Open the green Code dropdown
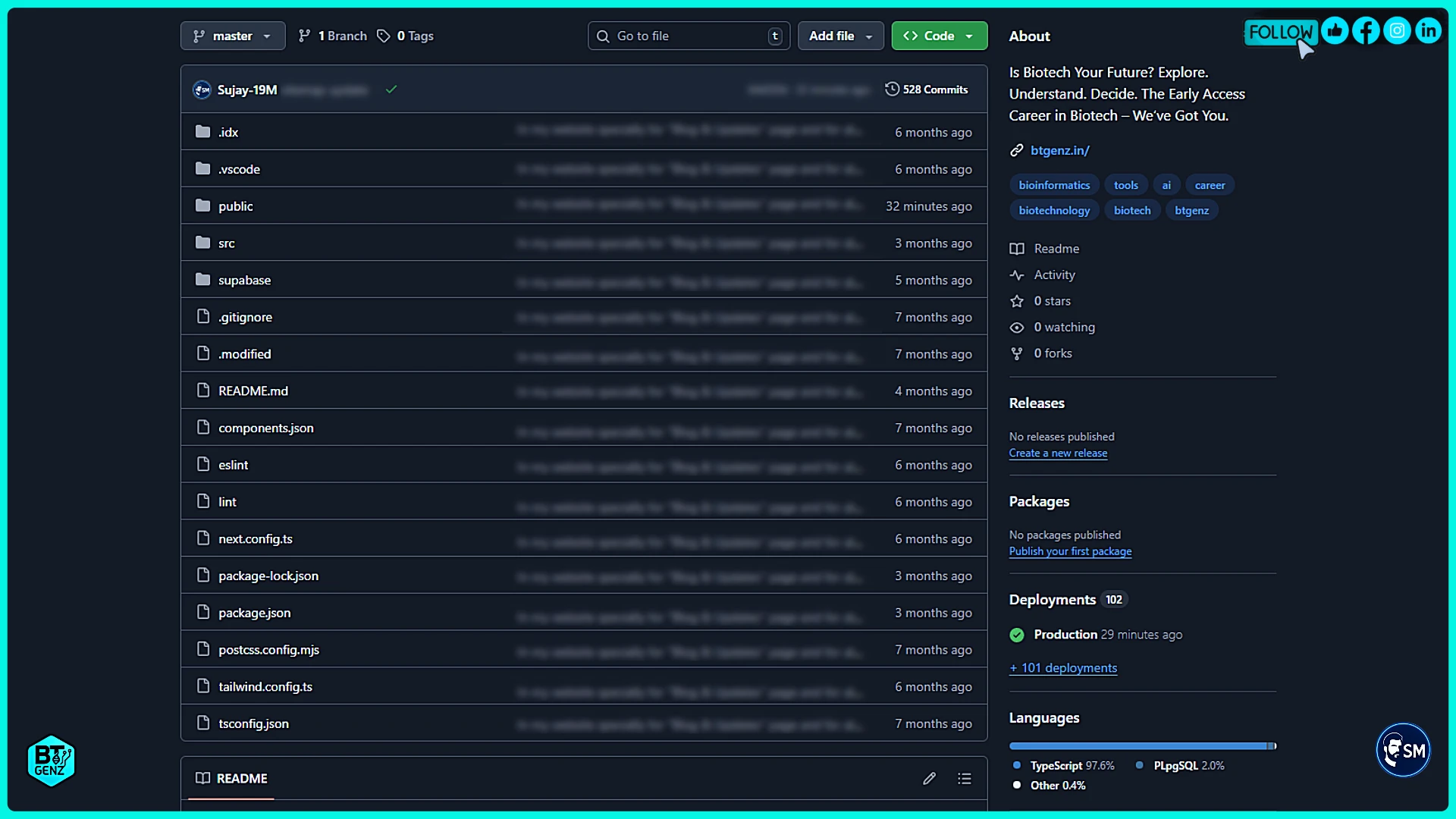Image resolution: width=1456 pixels, height=819 pixels. pyautogui.click(x=939, y=36)
